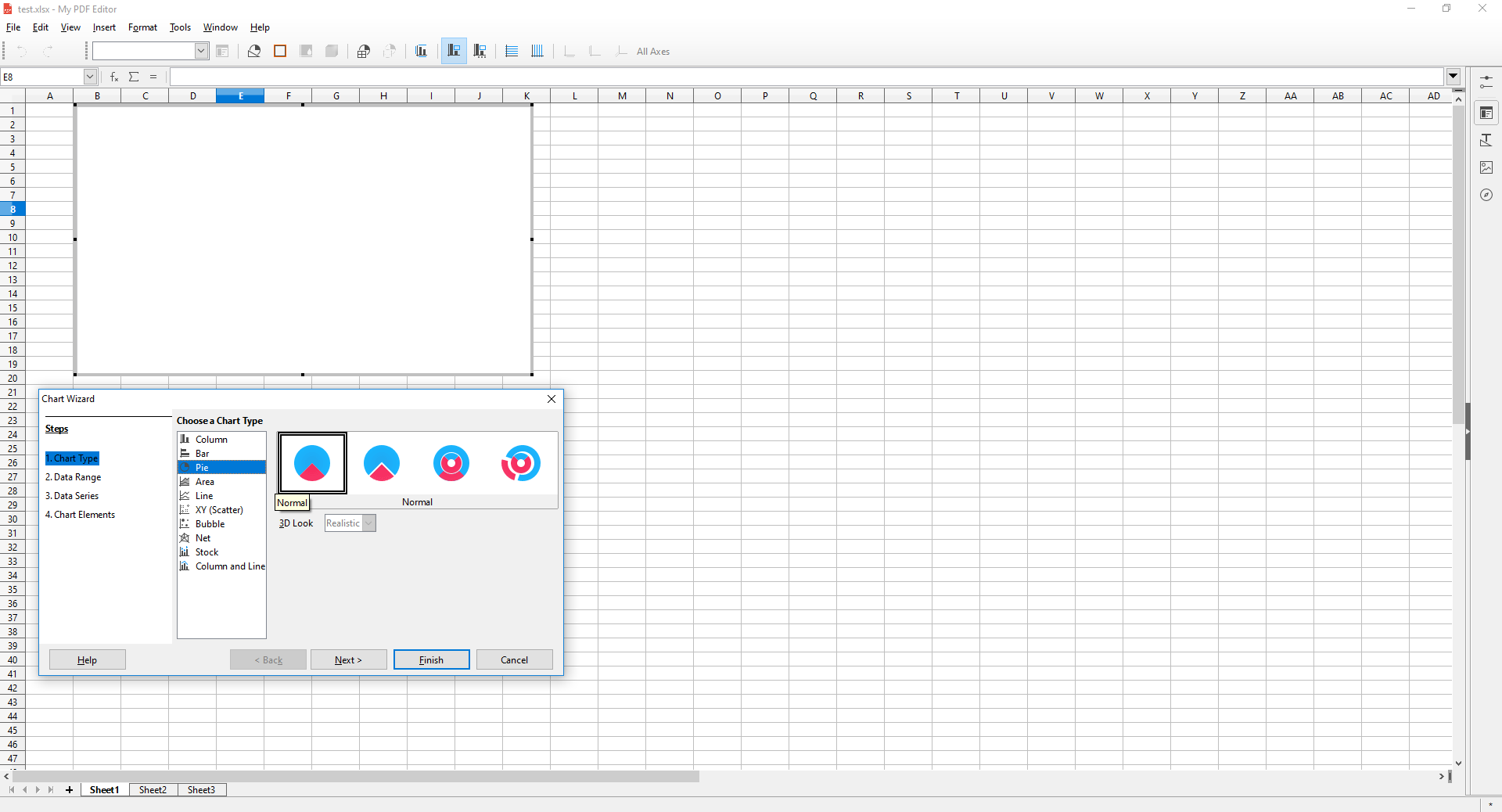Expand the Select Chart Element dropdown

click(x=201, y=52)
